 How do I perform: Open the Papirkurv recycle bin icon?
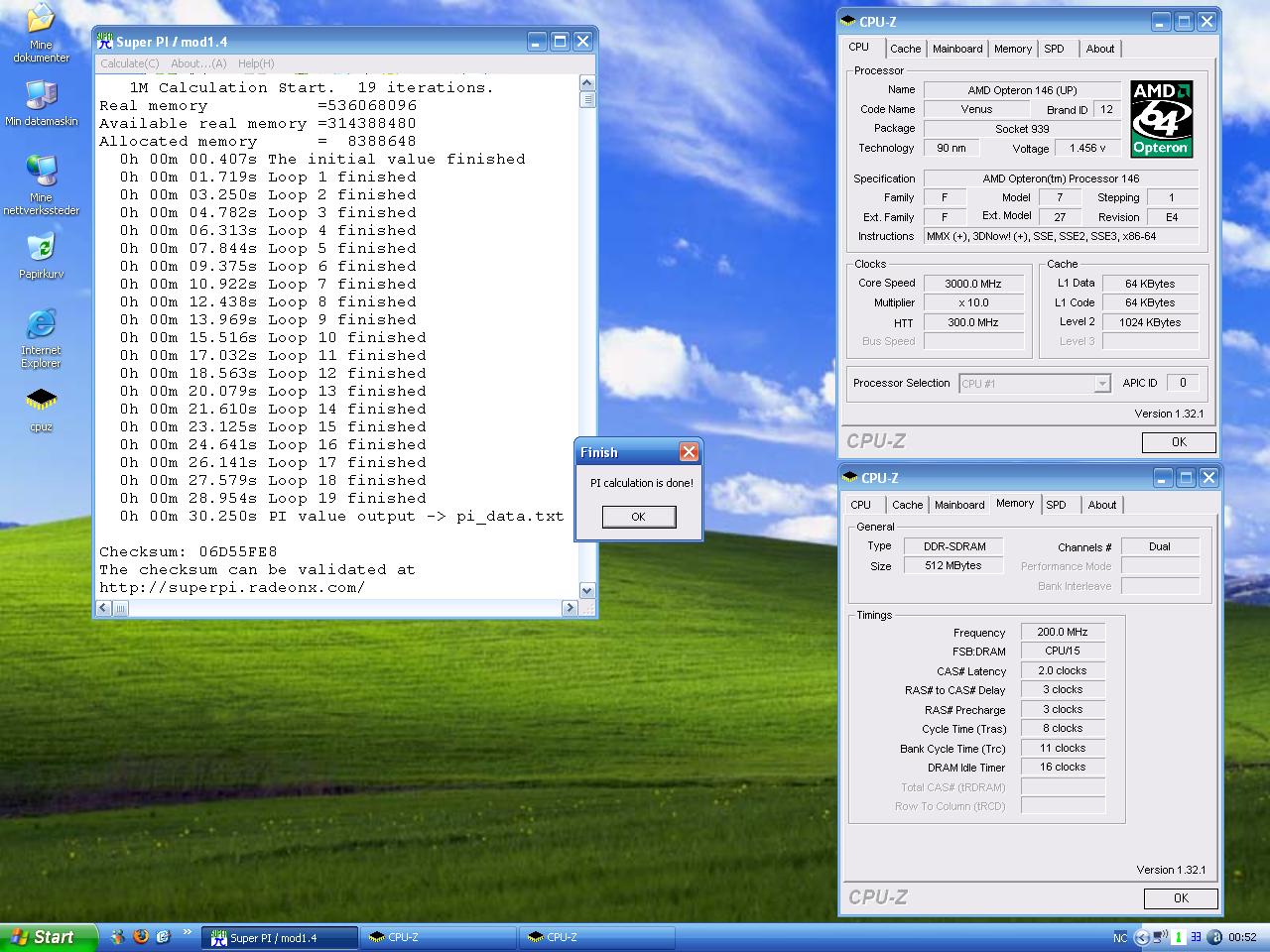(41, 255)
